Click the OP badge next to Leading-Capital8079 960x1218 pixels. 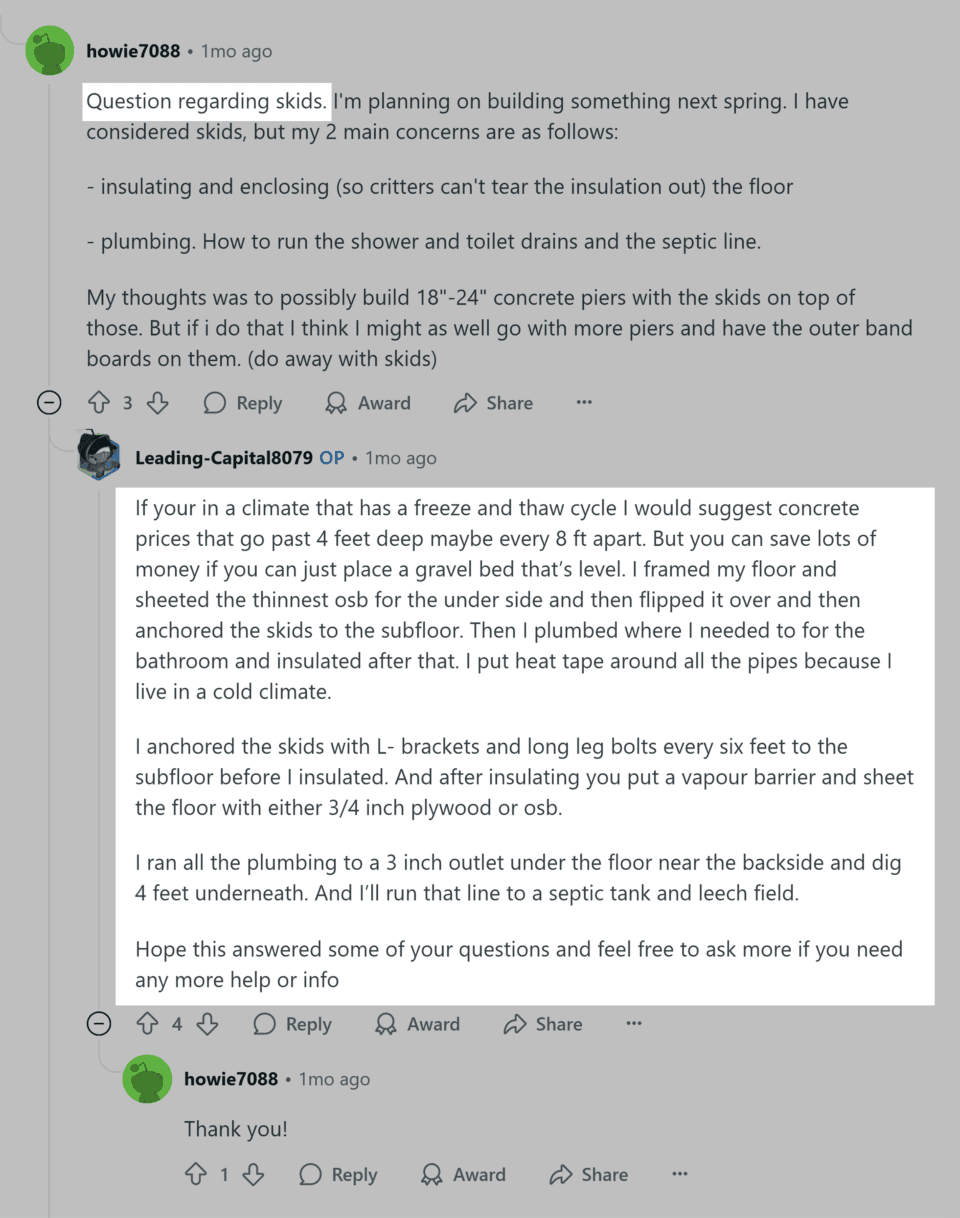pos(330,457)
